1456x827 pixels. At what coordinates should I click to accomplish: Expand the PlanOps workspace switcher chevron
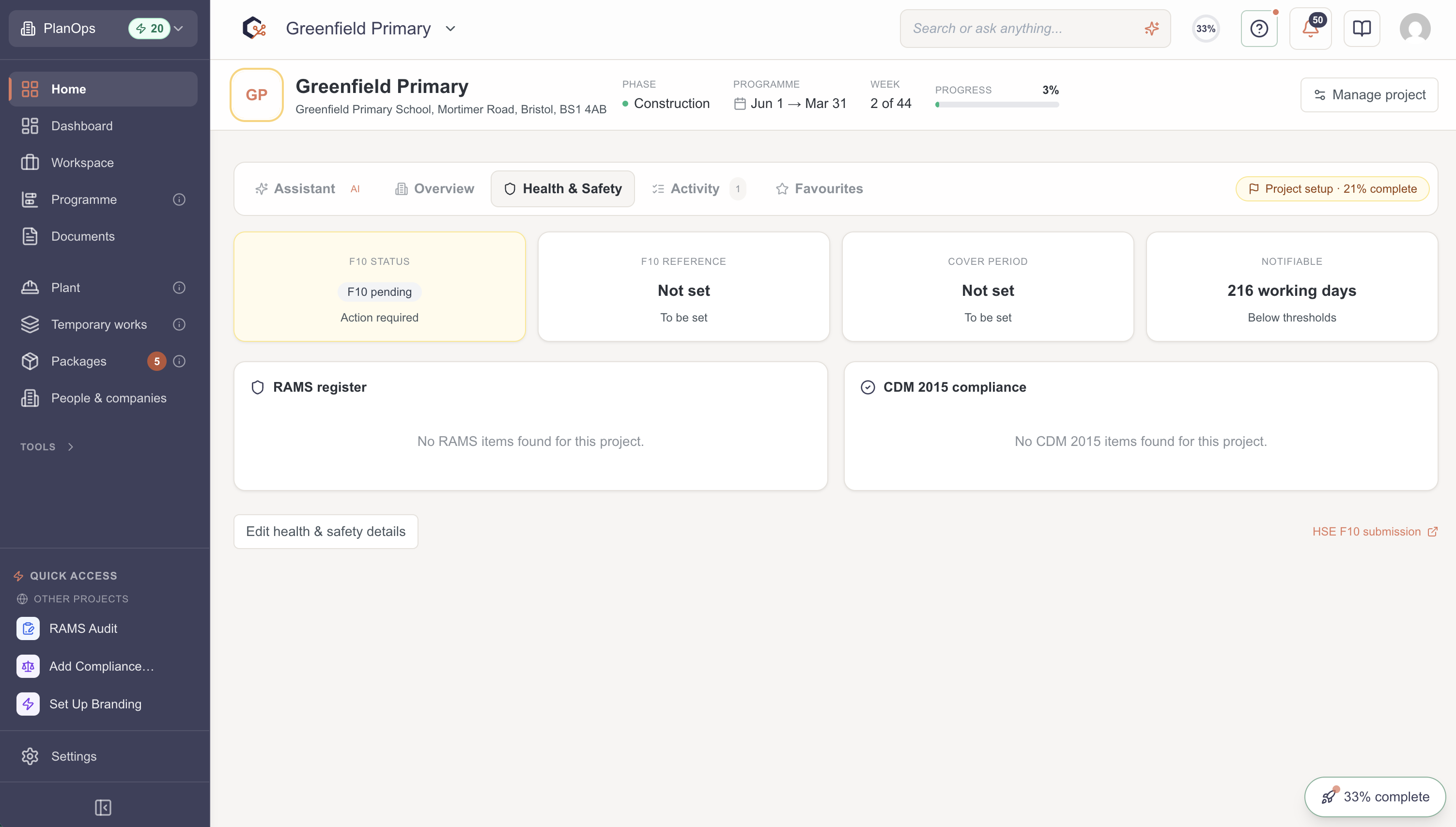pyautogui.click(x=178, y=29)
